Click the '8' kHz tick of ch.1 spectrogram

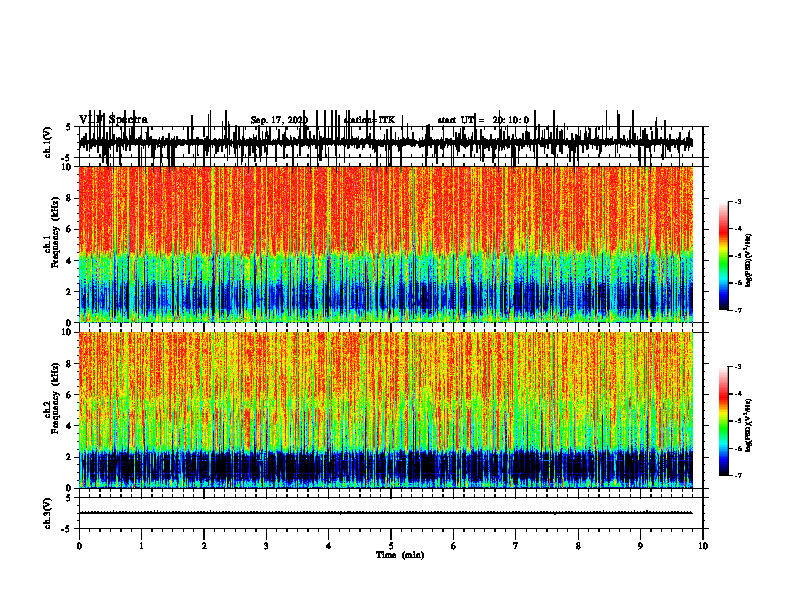(70, 198)
